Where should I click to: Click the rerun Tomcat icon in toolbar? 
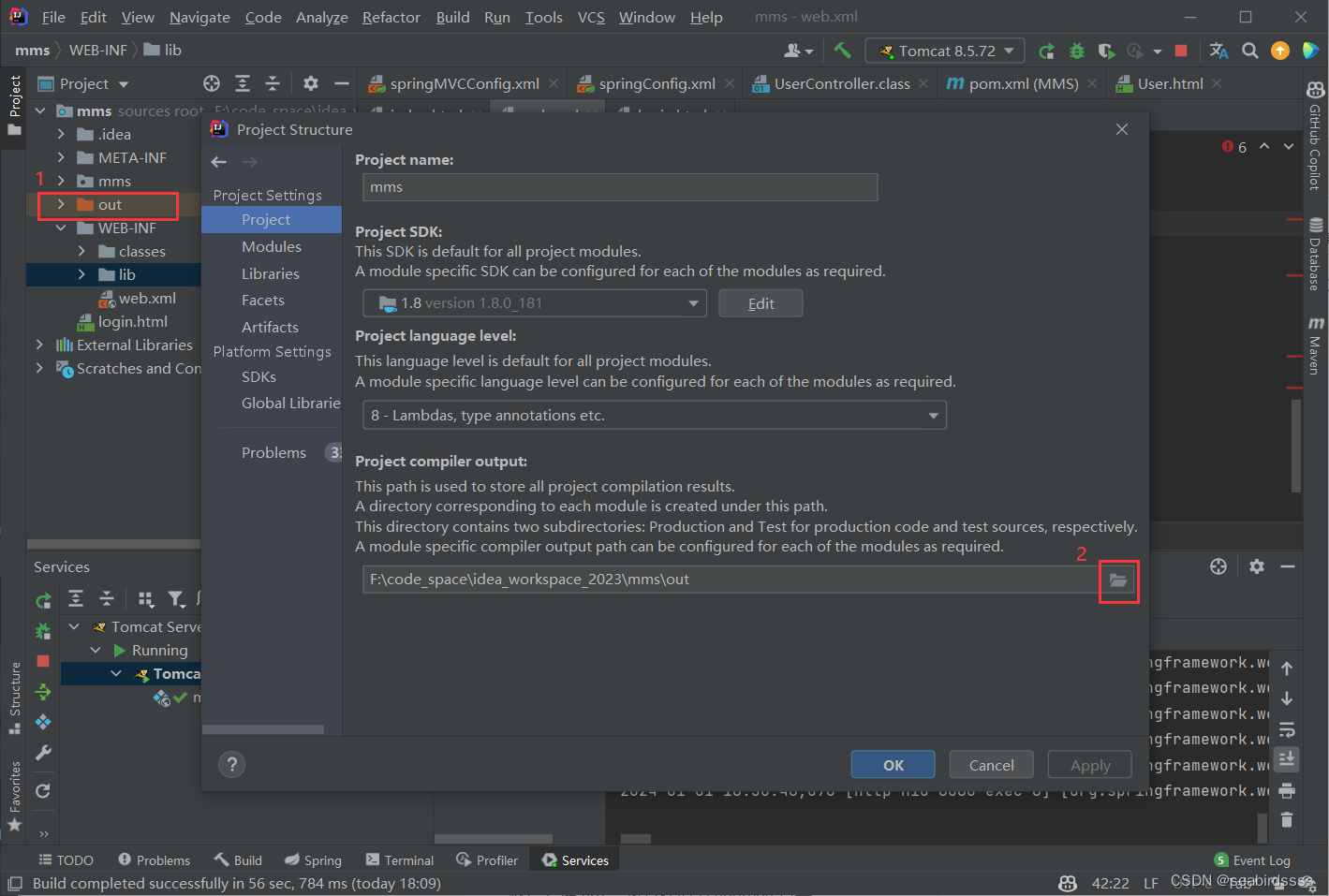1047,51
